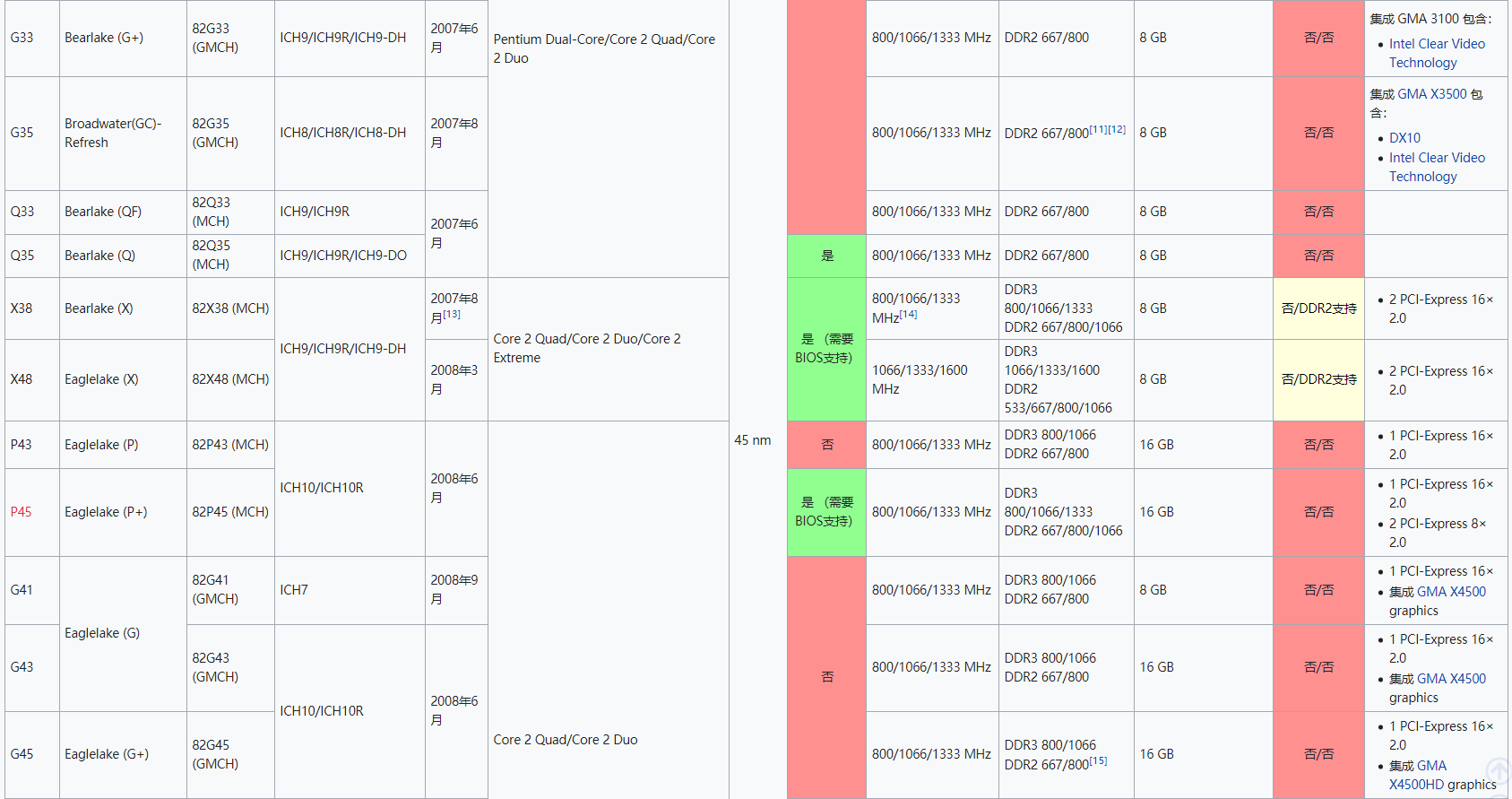The height and width of the screenshot is (799, 1512).
Task: Click Pentium Dual-Core/Core 2 Quad/Core 2 Duo cell
Action: tap(609, 138)
